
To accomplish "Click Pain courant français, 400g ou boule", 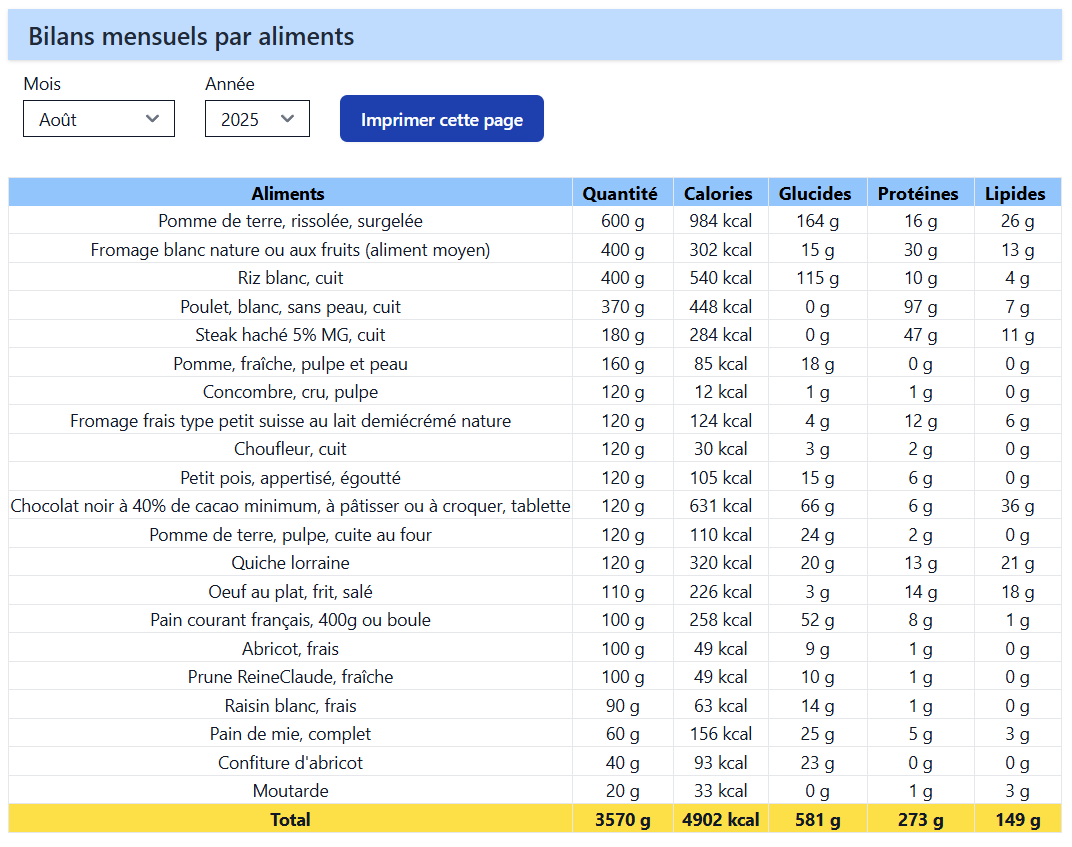I will (x=290, y=620).
